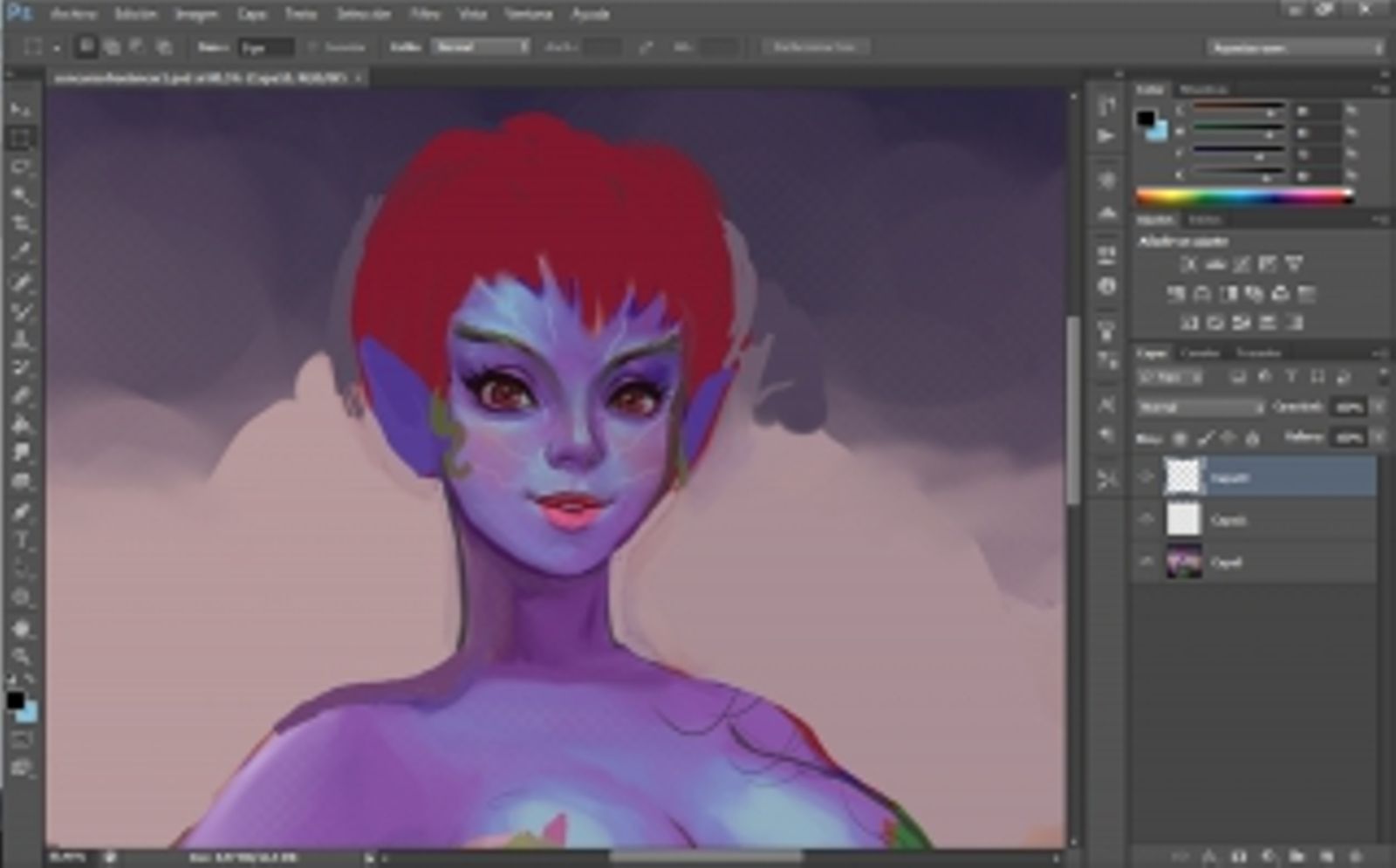
Task: Pick a color from the spectrum ramp
Action: click(1245, 197)
